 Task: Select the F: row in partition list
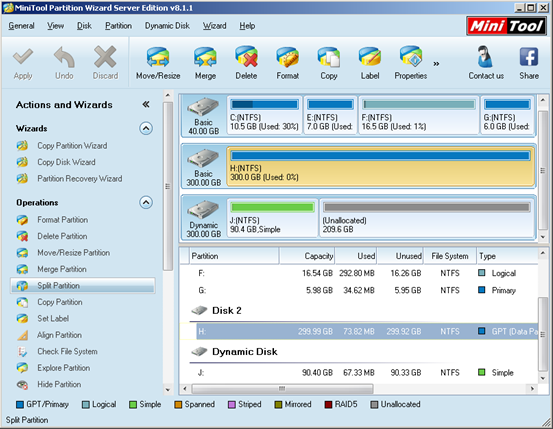[359, 273]
